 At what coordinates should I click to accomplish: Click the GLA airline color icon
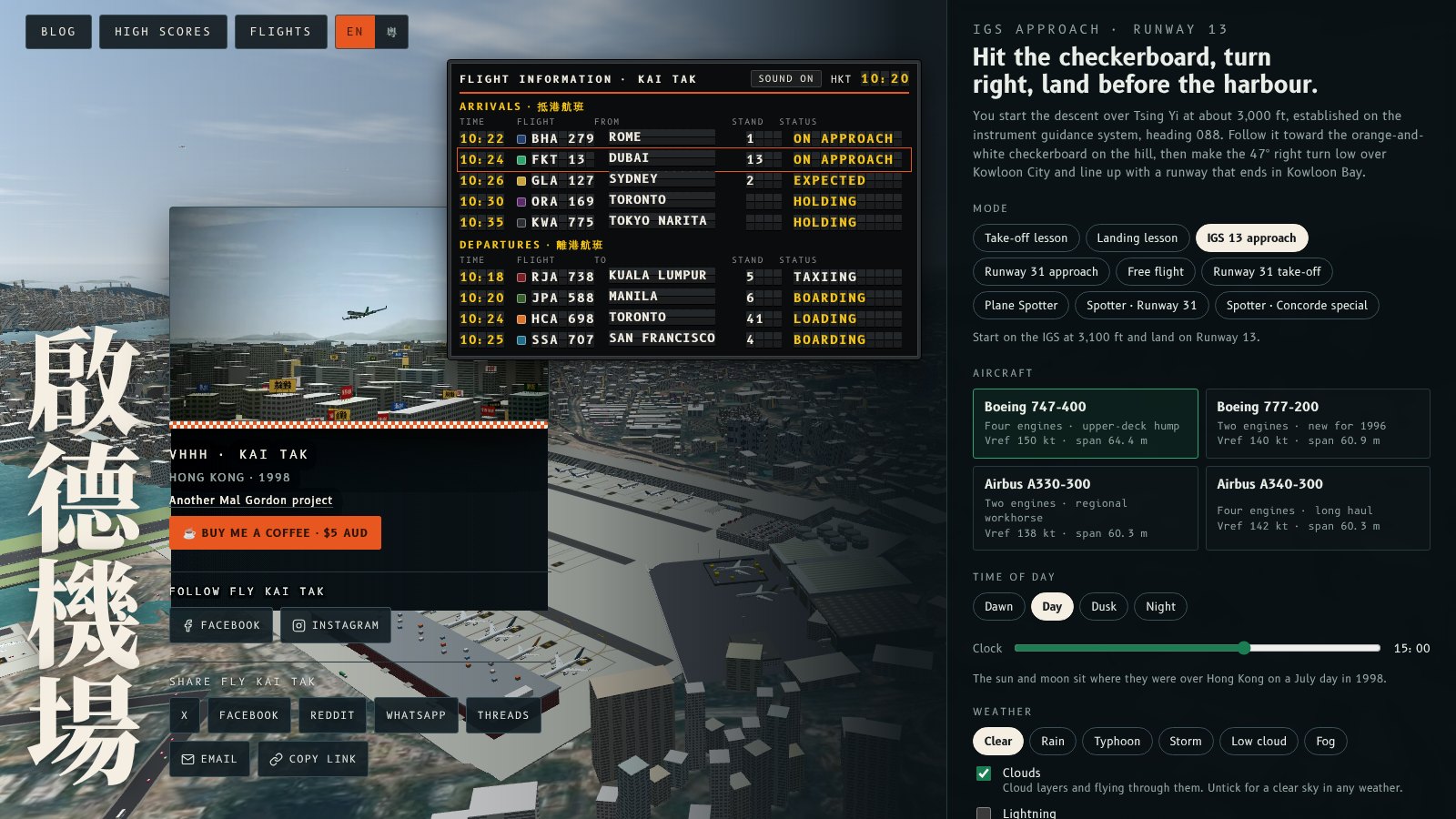tap(521, 181)
